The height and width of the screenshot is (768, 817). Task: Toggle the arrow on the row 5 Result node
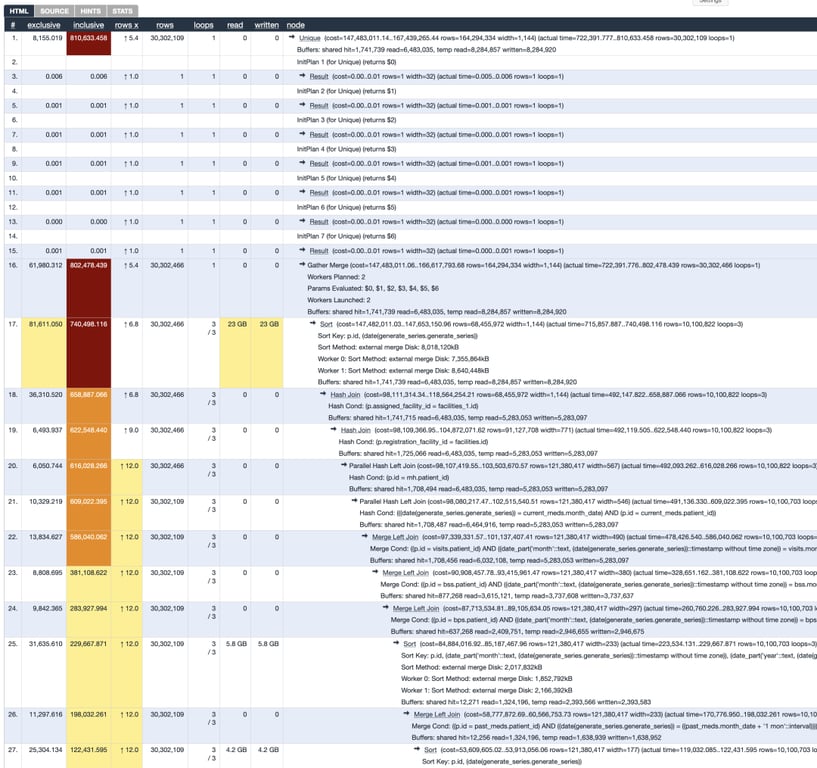[x=302, y=105]
